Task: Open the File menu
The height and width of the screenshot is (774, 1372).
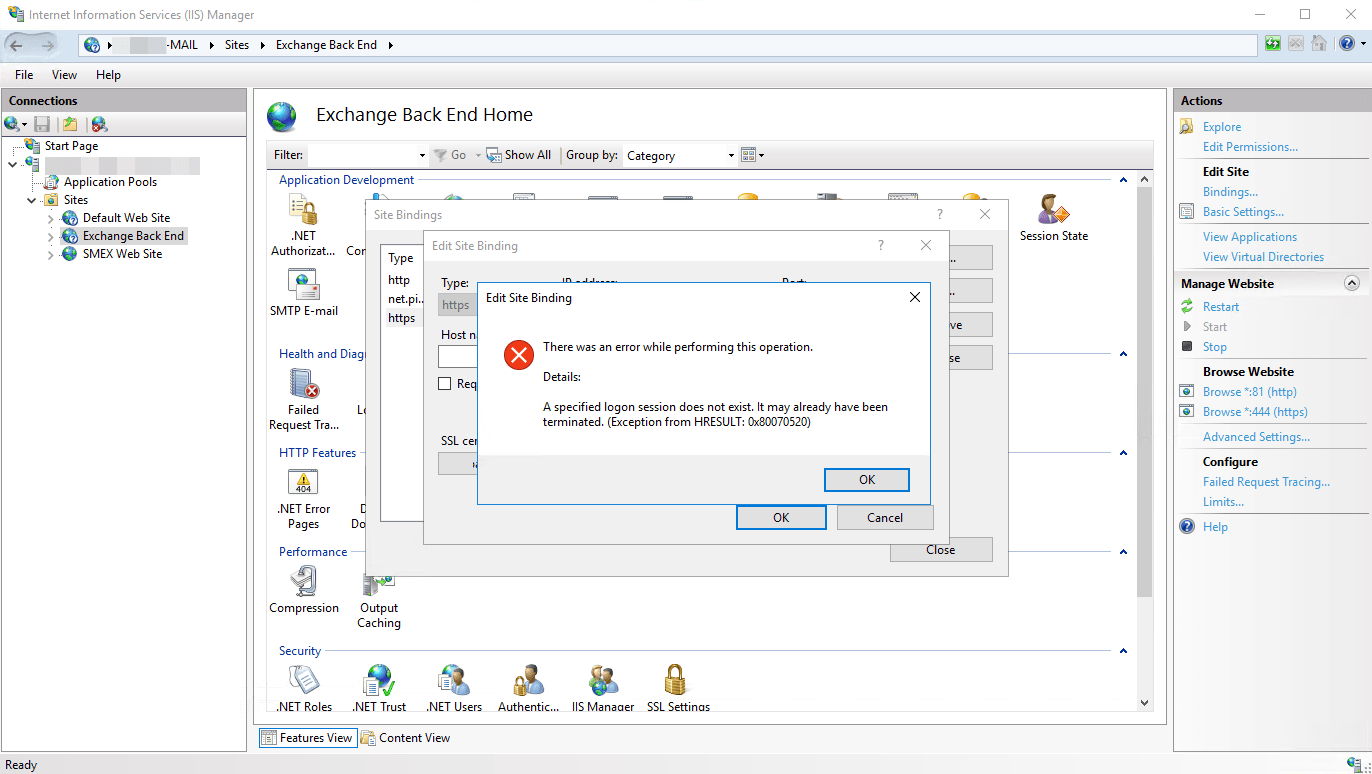Action: 24,75
